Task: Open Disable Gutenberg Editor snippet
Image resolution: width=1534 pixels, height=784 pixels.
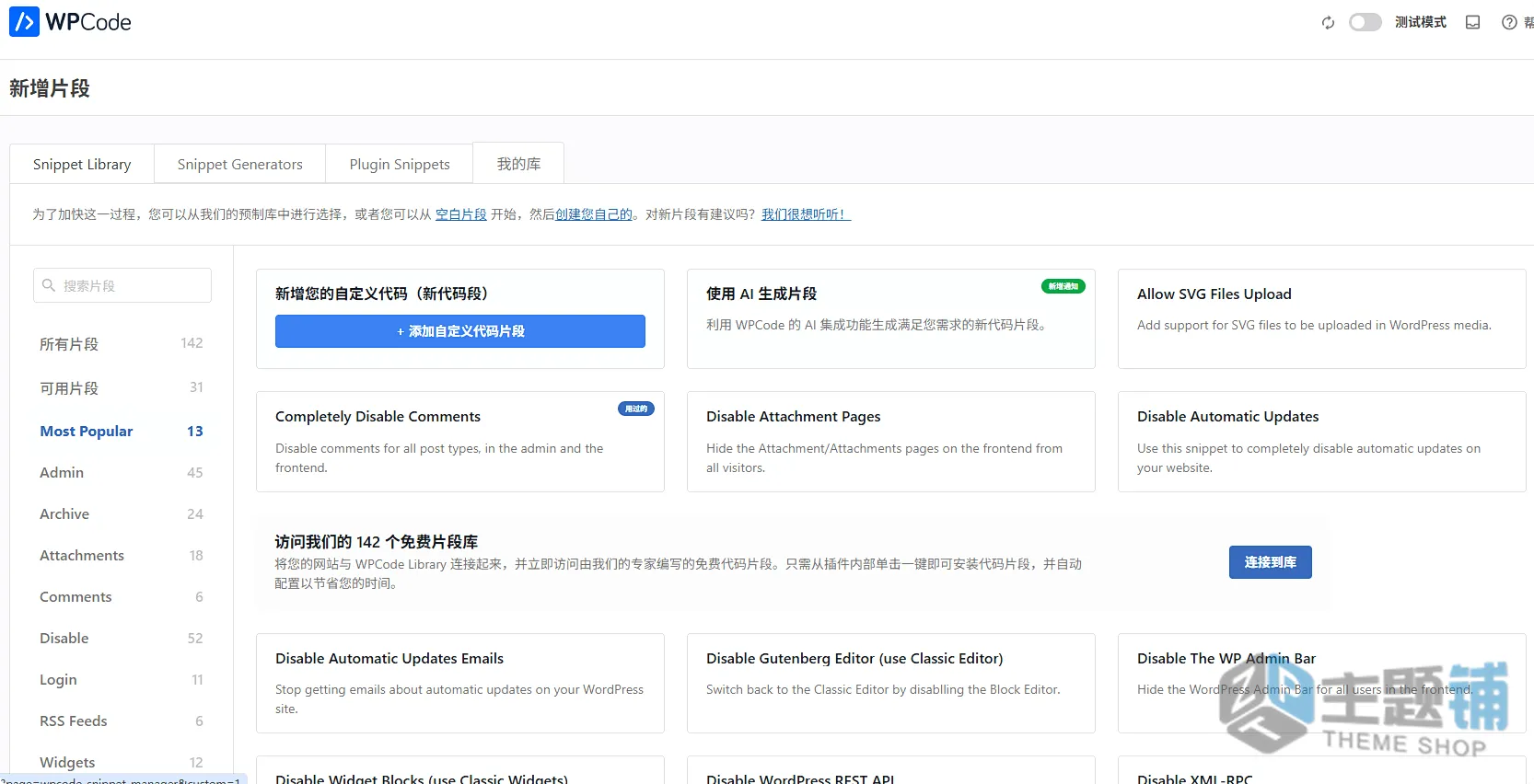Action: tap(890, 683)
